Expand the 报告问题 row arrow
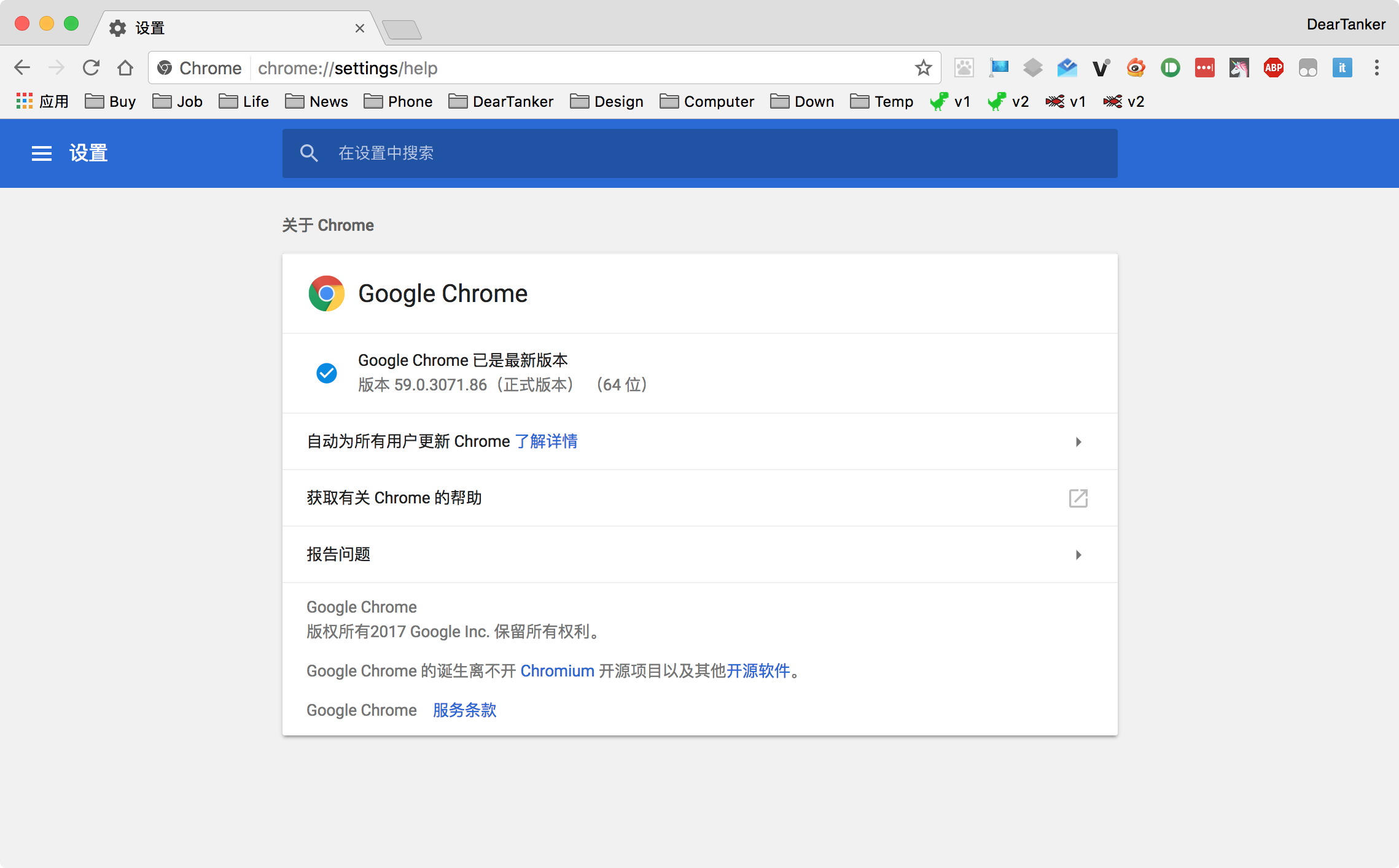 pos(1078,555)
